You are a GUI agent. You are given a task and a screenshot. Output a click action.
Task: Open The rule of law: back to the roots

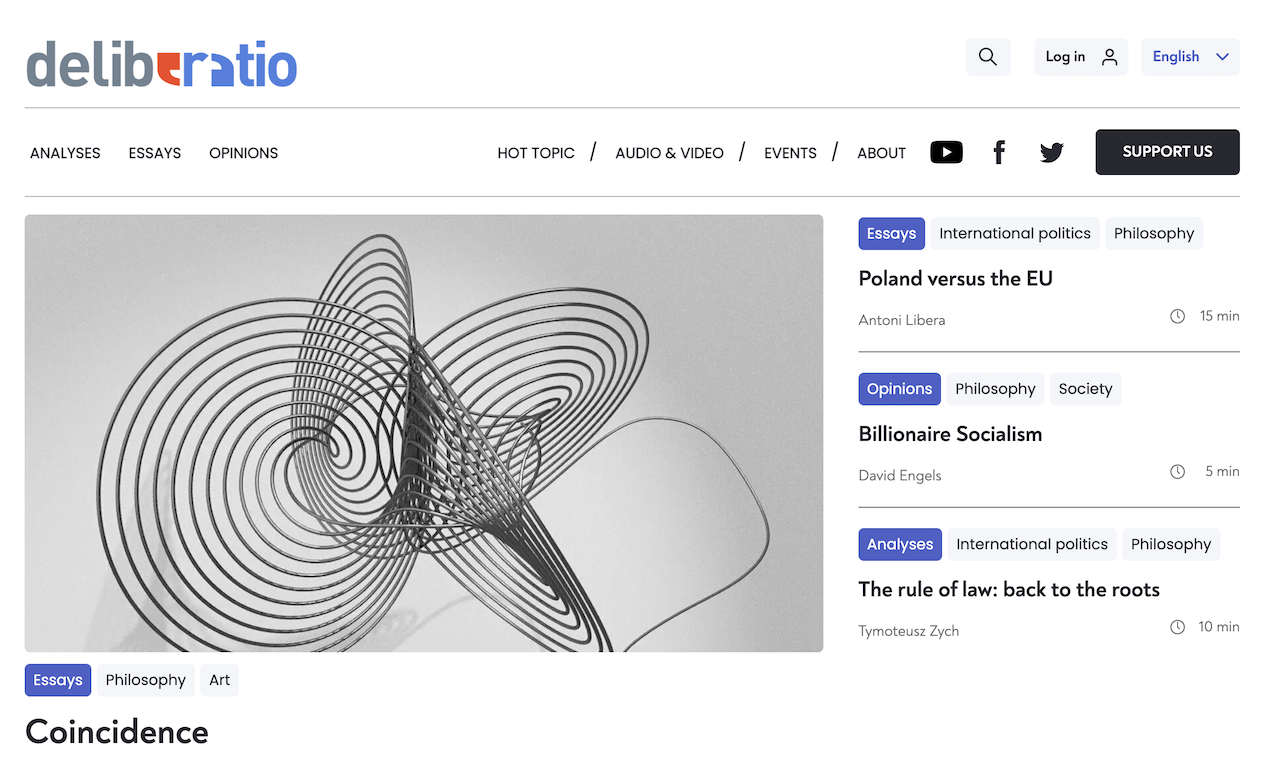point(1008,589)
